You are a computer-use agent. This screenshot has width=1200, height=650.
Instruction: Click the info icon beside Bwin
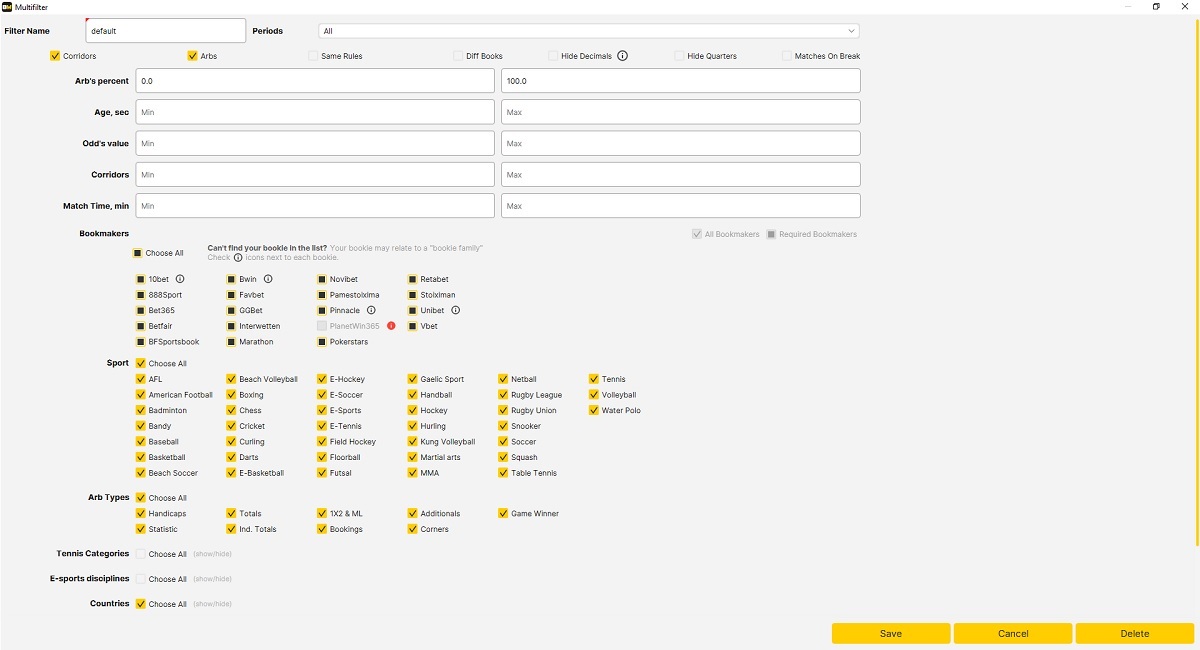pyautogui.click(x=268, y=280)
